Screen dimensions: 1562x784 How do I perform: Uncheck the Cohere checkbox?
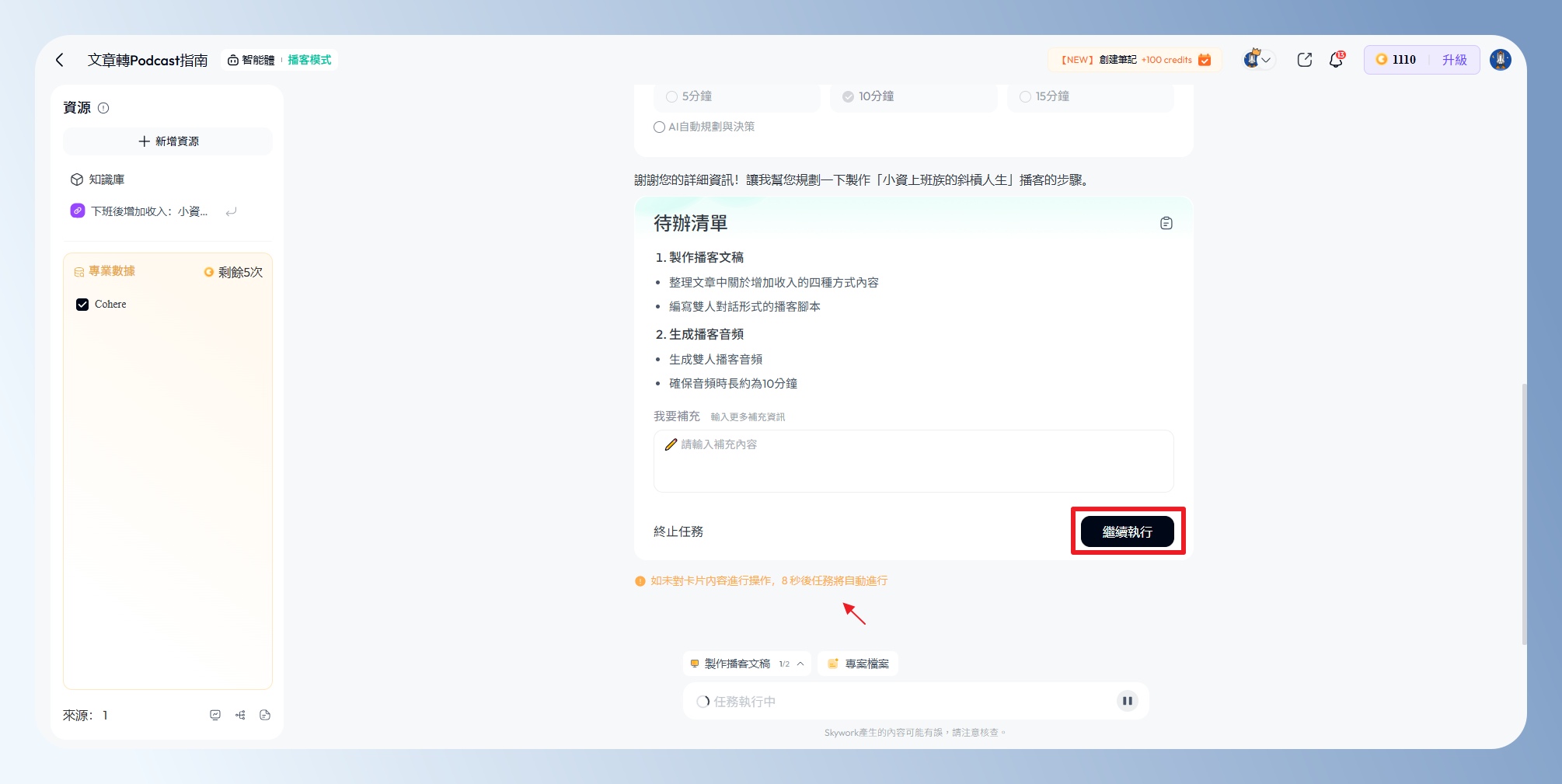pyautogui.click(x=82, y=305)
